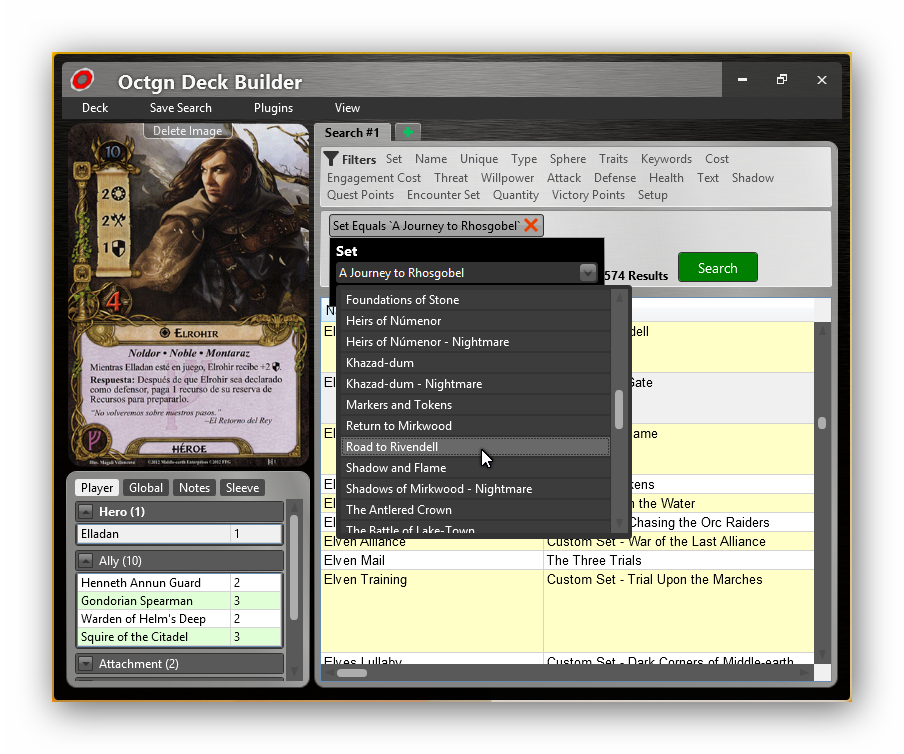Open the Deck menu
Screen dimensions: 904x754
[95, 108]
